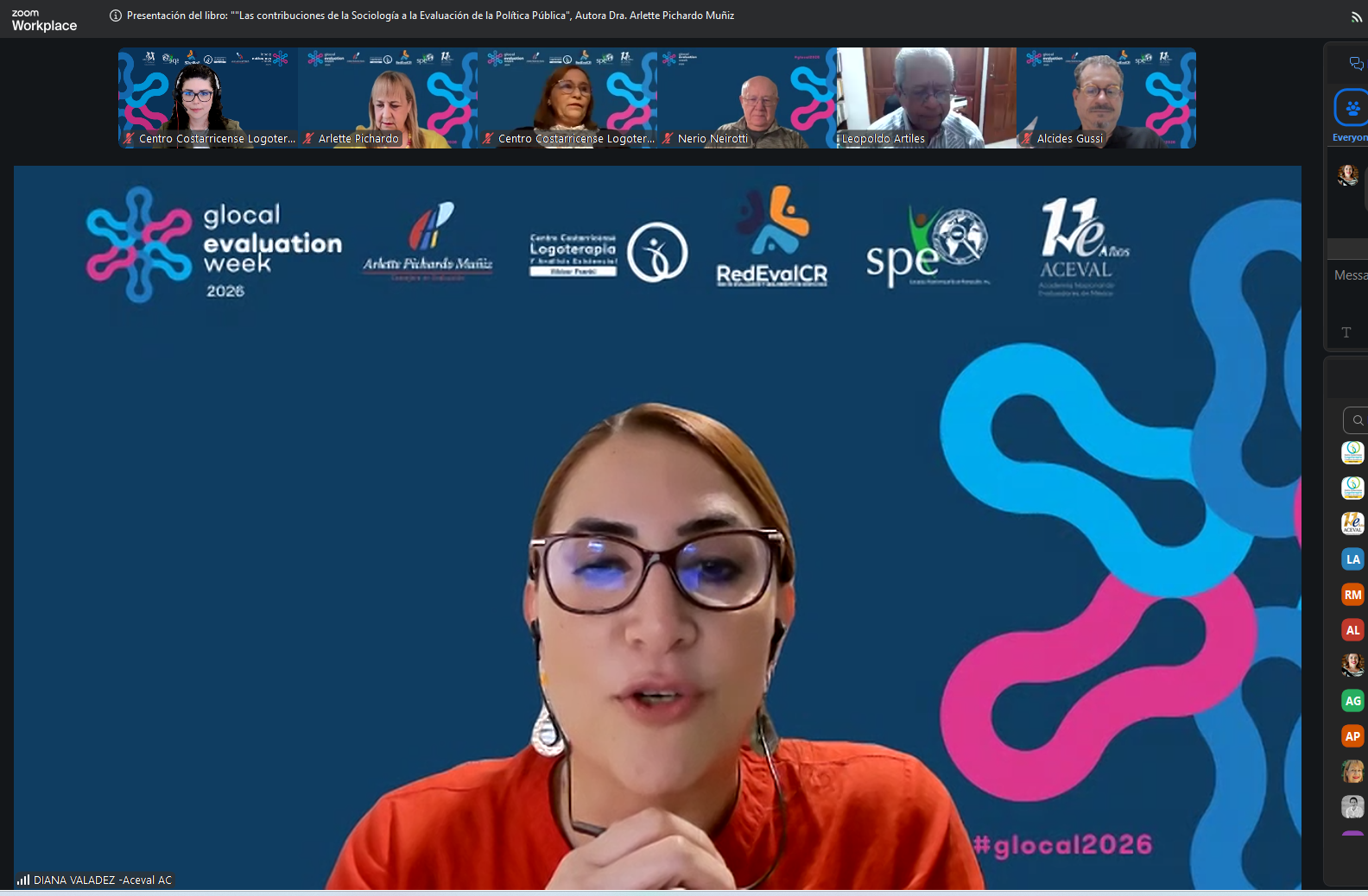Click the live stream signal icon
The image size is (1368, 896).
point(1356,16)
